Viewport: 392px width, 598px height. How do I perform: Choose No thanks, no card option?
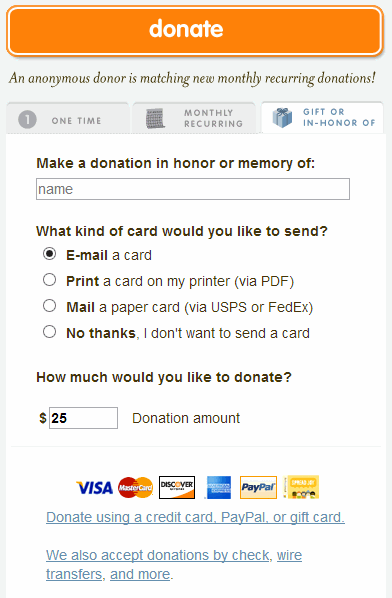tap(50, 331)
